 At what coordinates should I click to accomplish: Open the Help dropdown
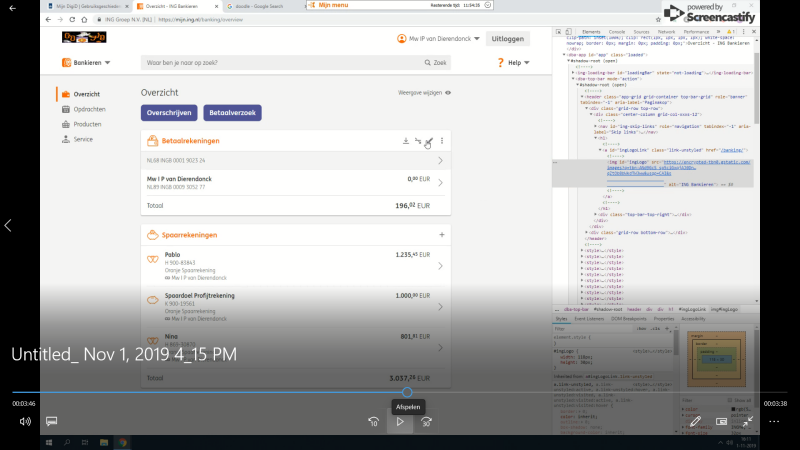coord(513,63)
